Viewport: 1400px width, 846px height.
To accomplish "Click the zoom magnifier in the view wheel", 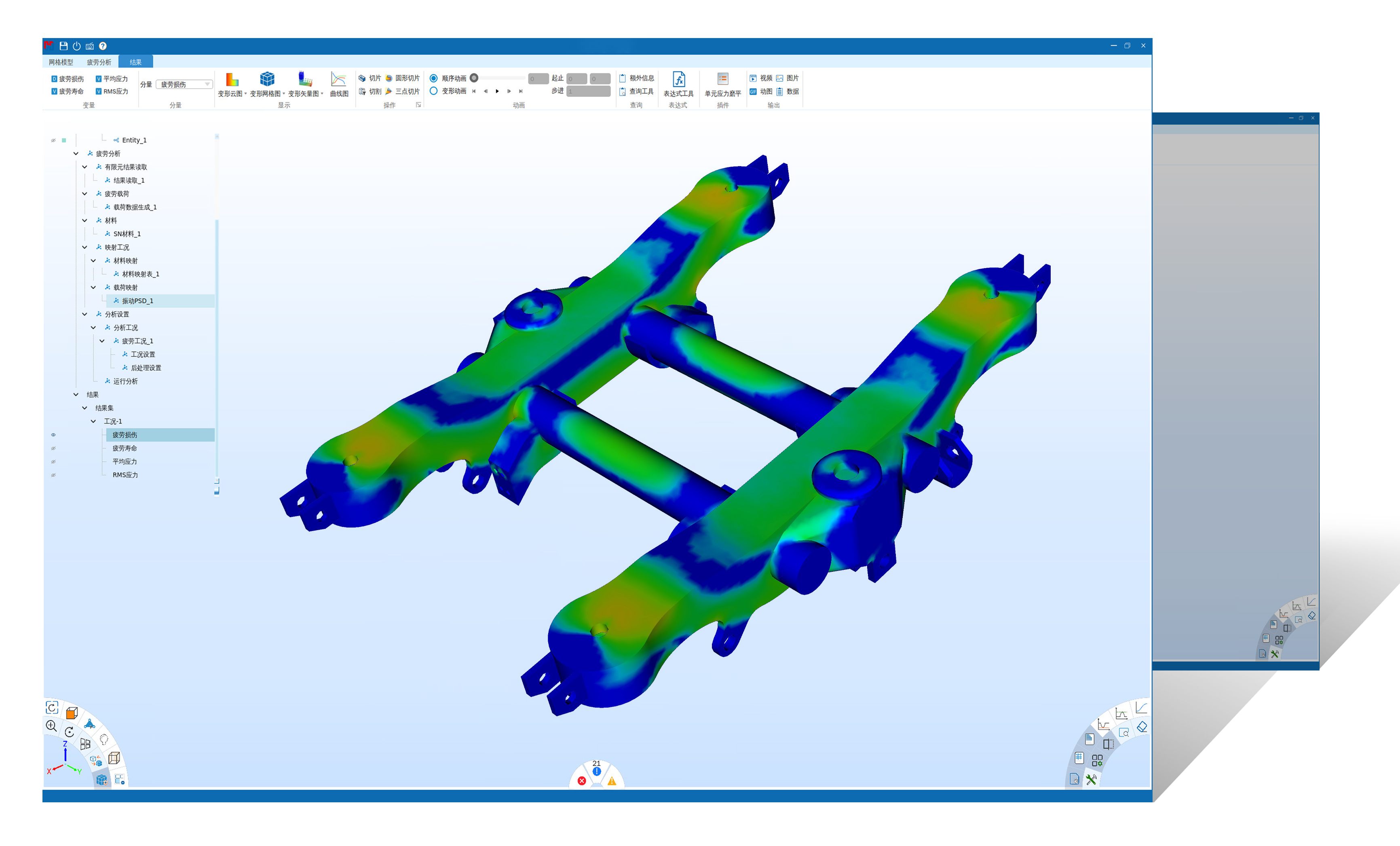I will point(51,725).
